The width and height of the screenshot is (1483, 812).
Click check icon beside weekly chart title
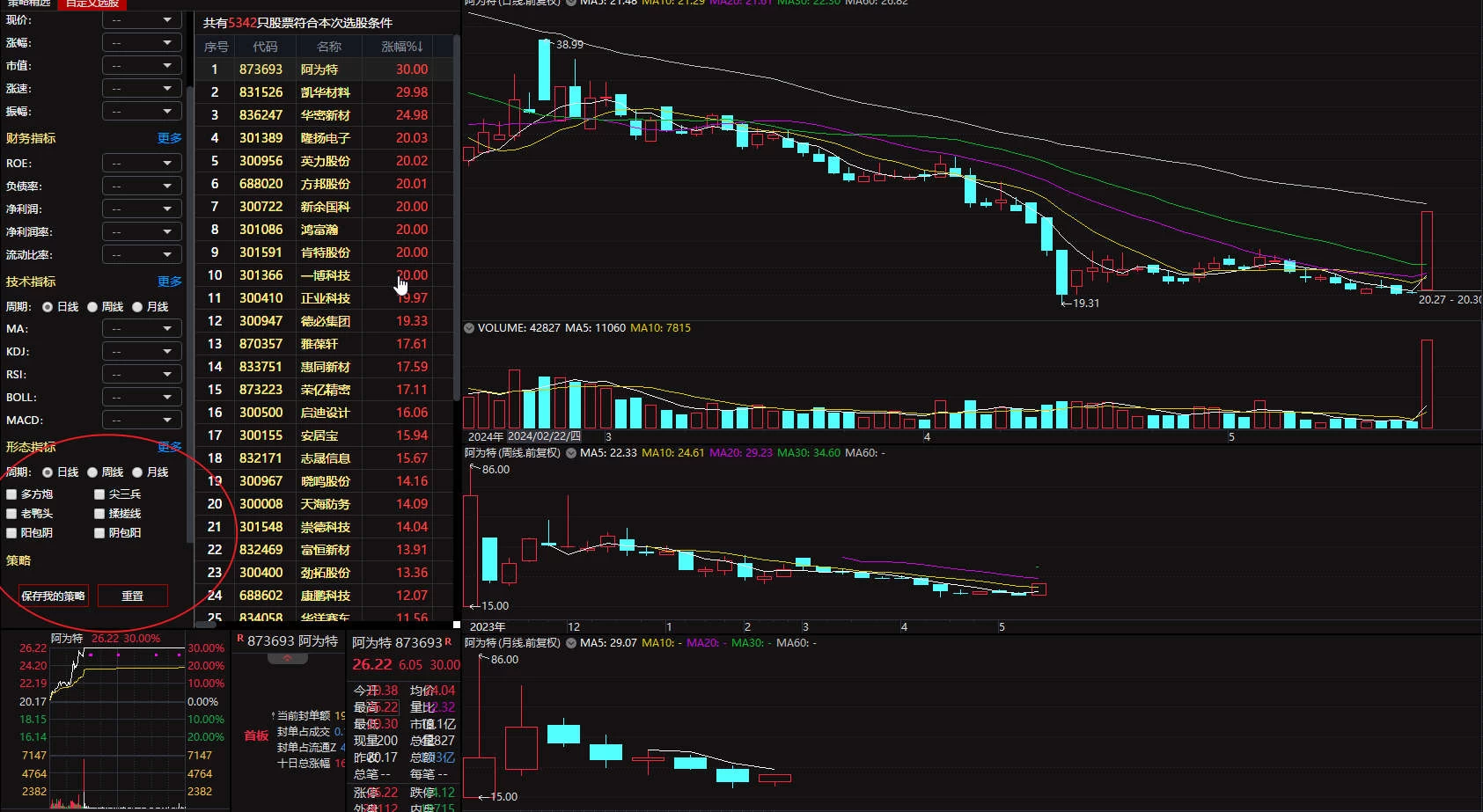click(x=570, y=453)
